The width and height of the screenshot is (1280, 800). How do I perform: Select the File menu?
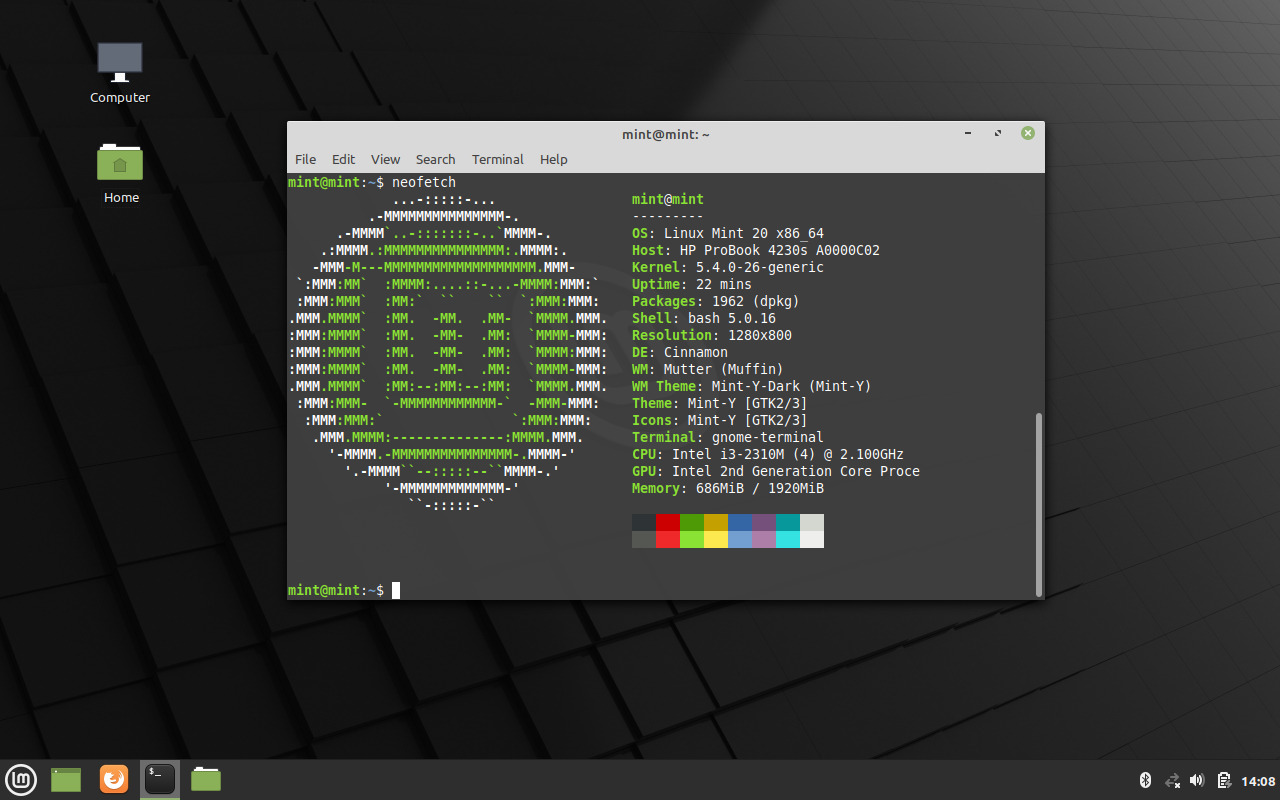[305, 159]
